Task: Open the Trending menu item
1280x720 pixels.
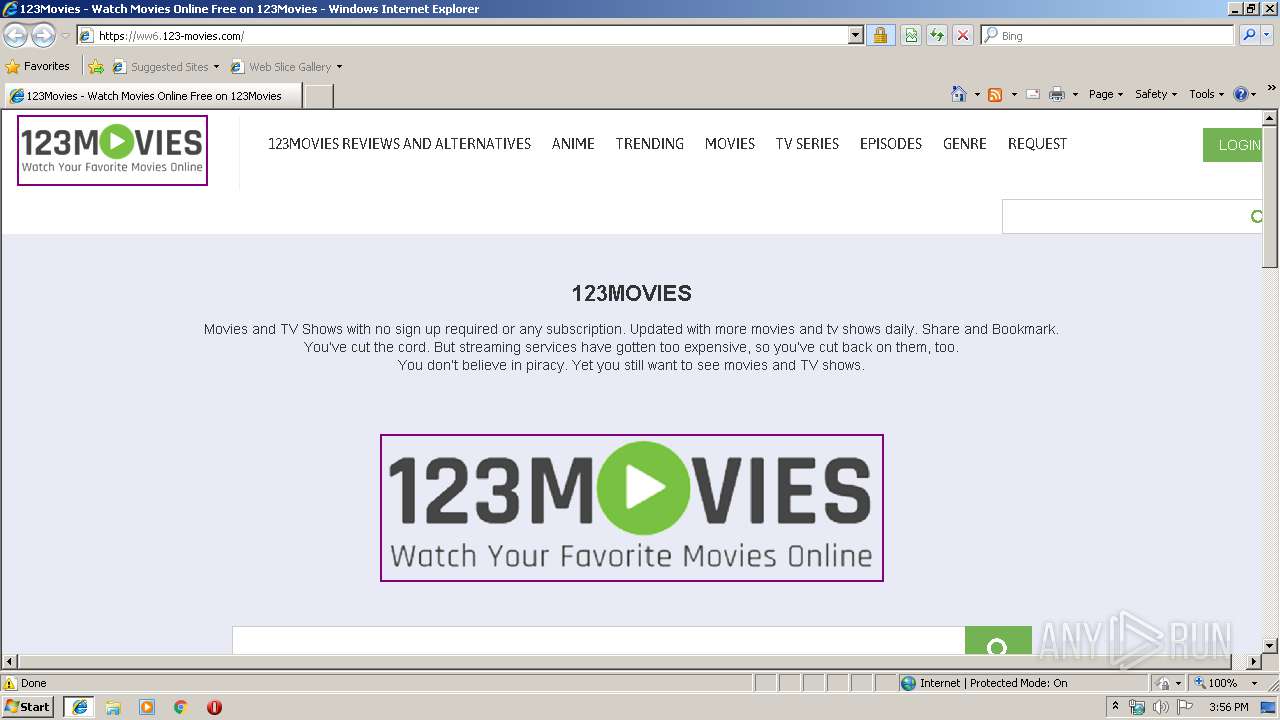Action: (650, 144)
